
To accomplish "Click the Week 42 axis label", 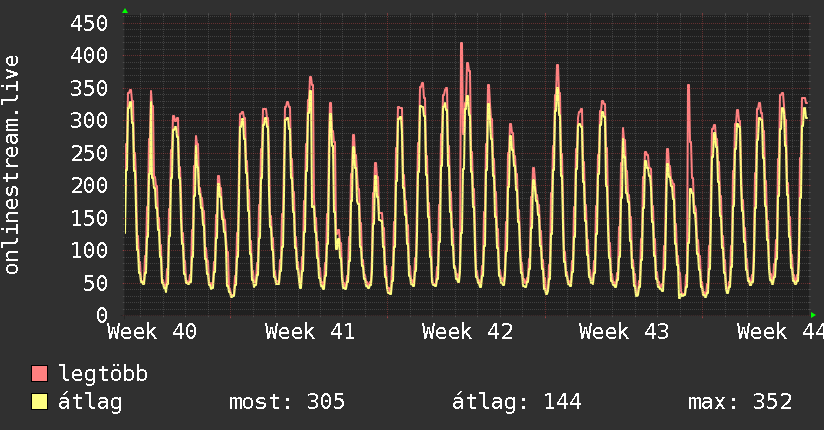I will [467, 332].
